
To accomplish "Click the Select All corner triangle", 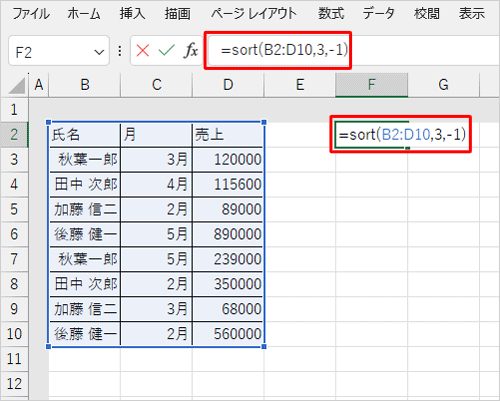I will click(x=17, y=86).
